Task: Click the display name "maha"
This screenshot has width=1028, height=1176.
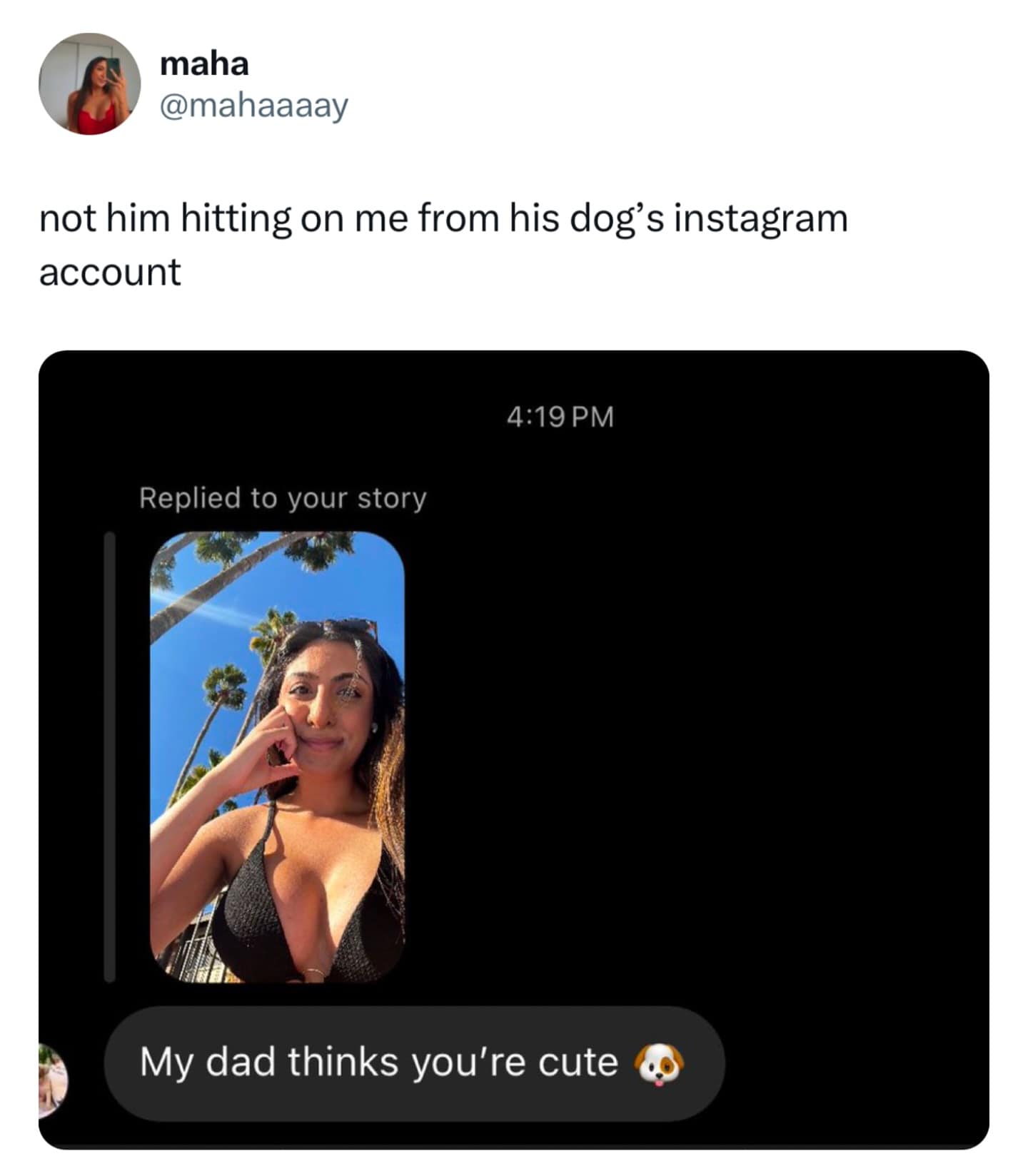Action: click(202, 64)
